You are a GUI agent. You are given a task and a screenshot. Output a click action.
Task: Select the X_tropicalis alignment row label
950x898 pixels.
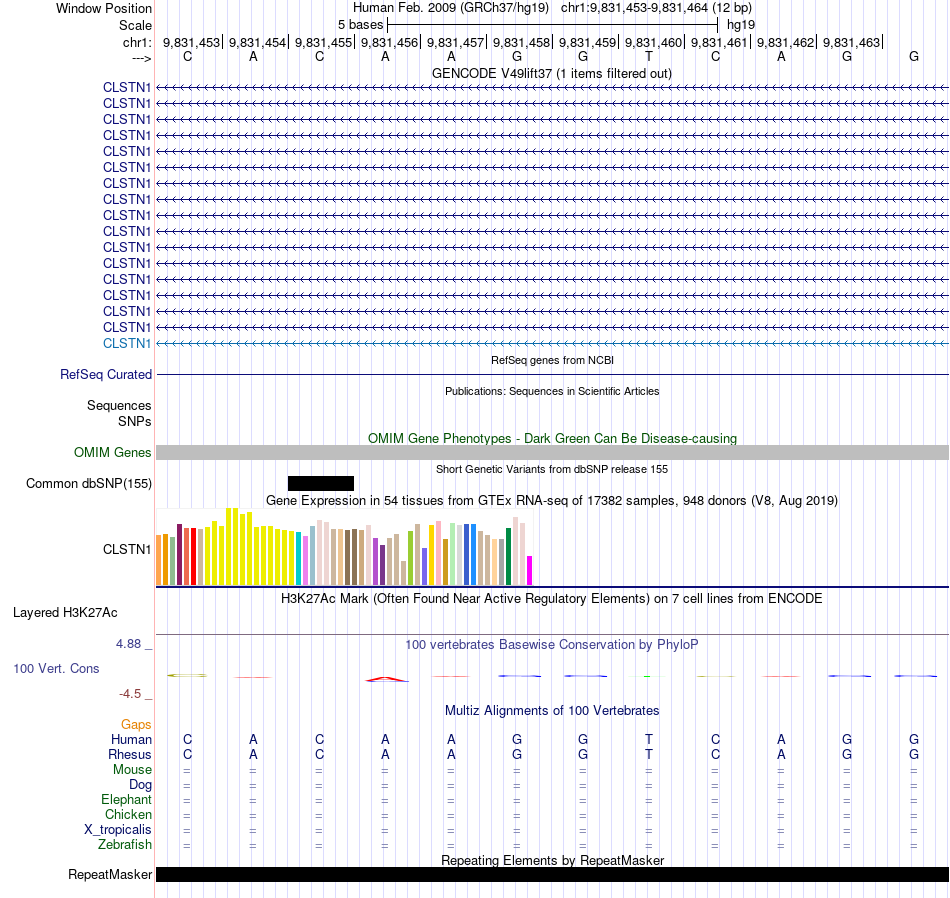pyautogui.click(x=118, y=830)
